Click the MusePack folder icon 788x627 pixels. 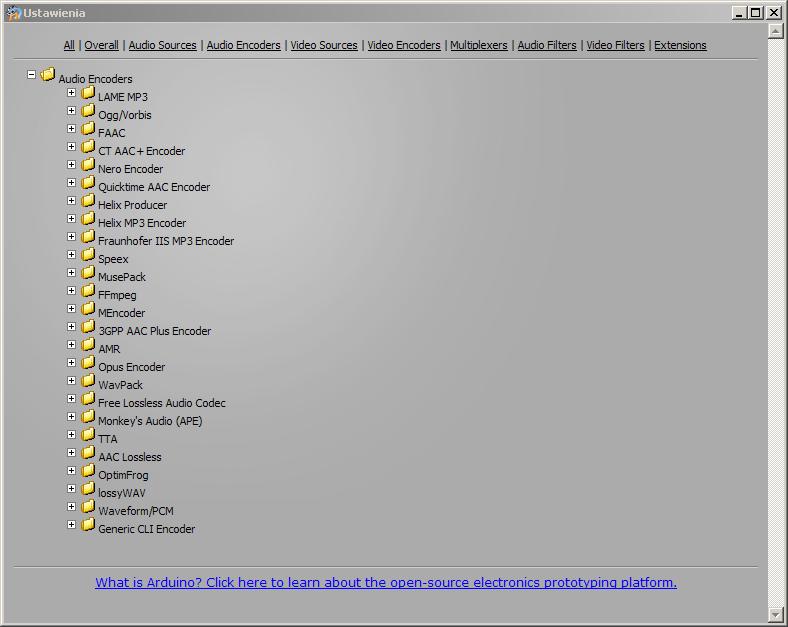click(x=88, y=273)
